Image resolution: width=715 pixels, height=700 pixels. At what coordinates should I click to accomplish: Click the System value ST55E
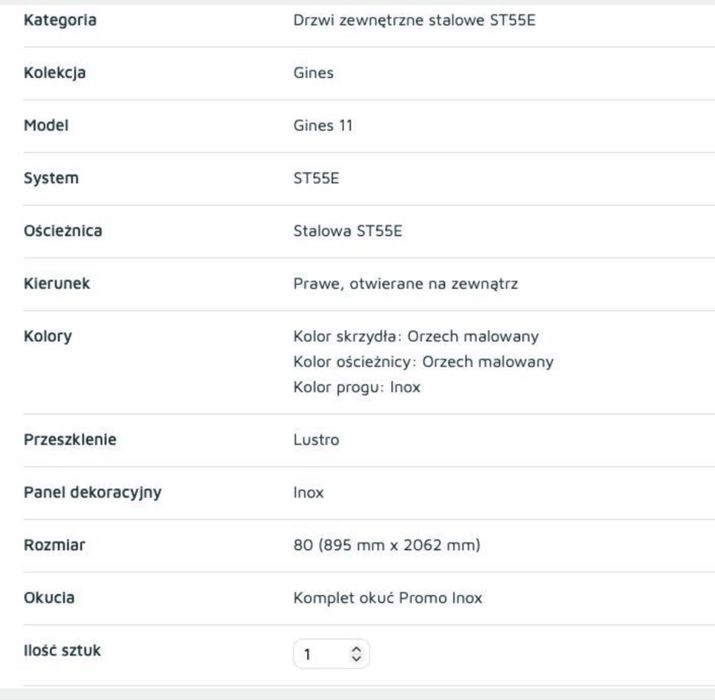coord(316,178)
